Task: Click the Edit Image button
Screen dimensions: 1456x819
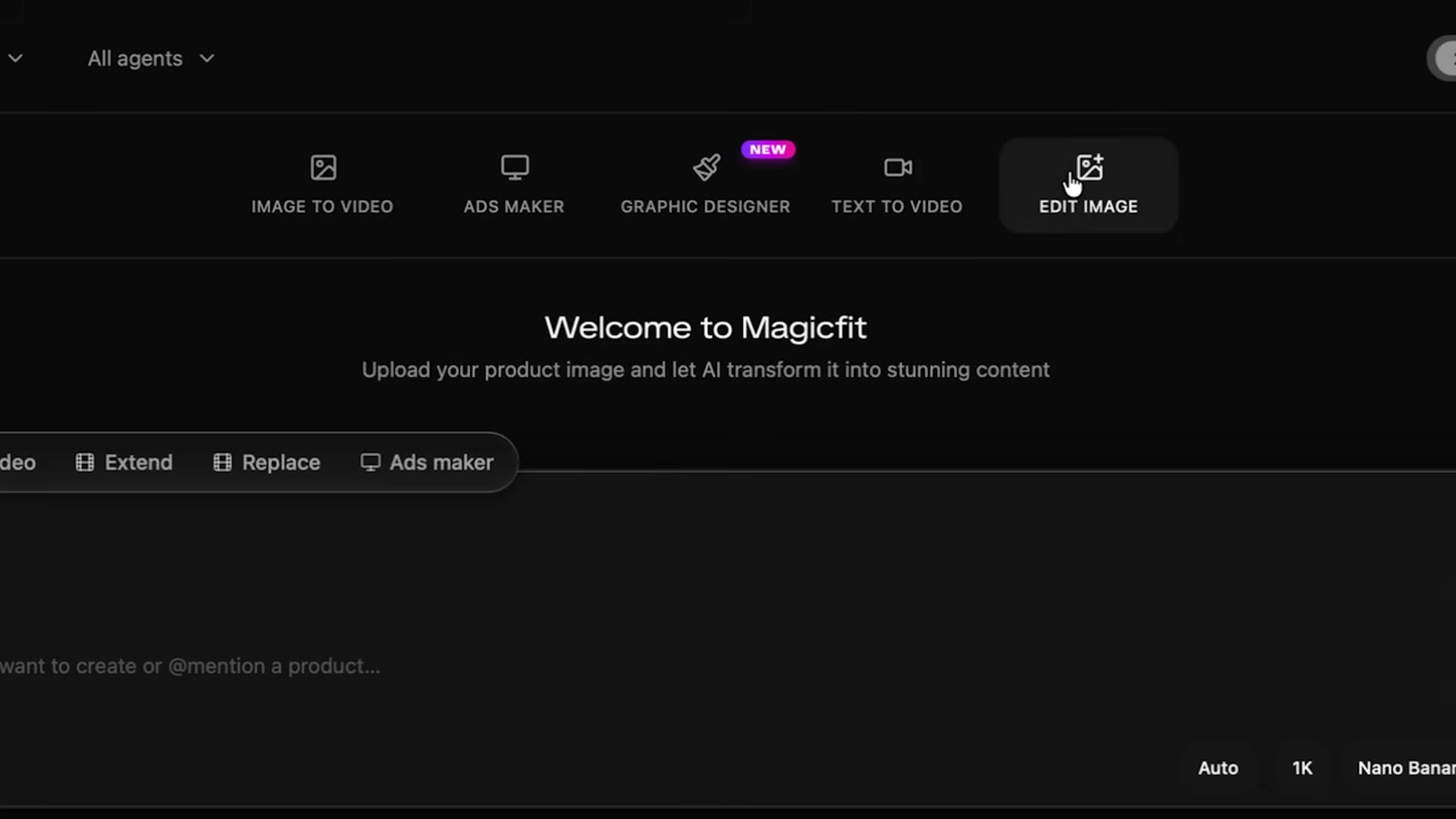Action: (x=1088, y=185)
